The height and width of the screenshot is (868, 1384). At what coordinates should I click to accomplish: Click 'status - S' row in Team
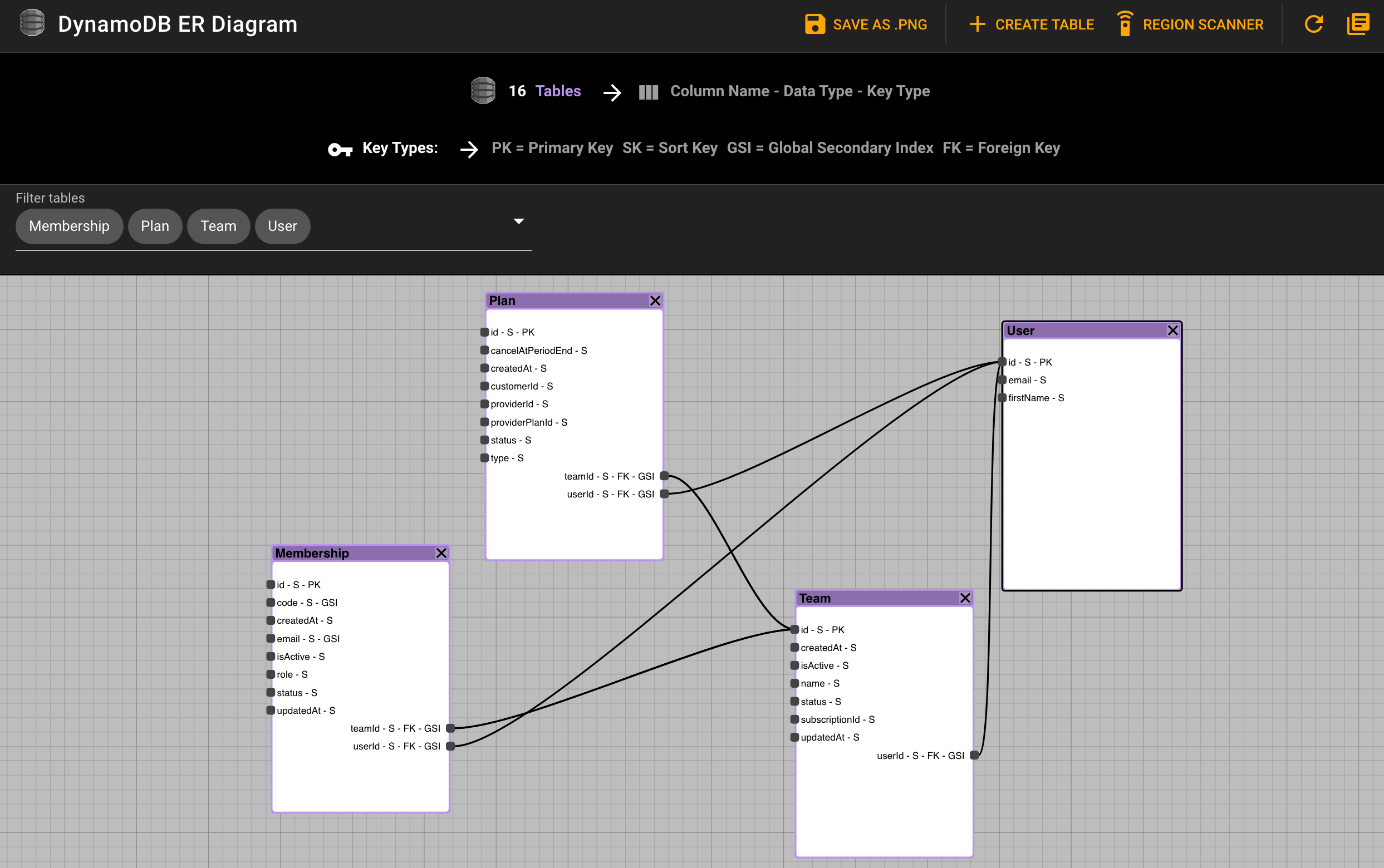821,702
